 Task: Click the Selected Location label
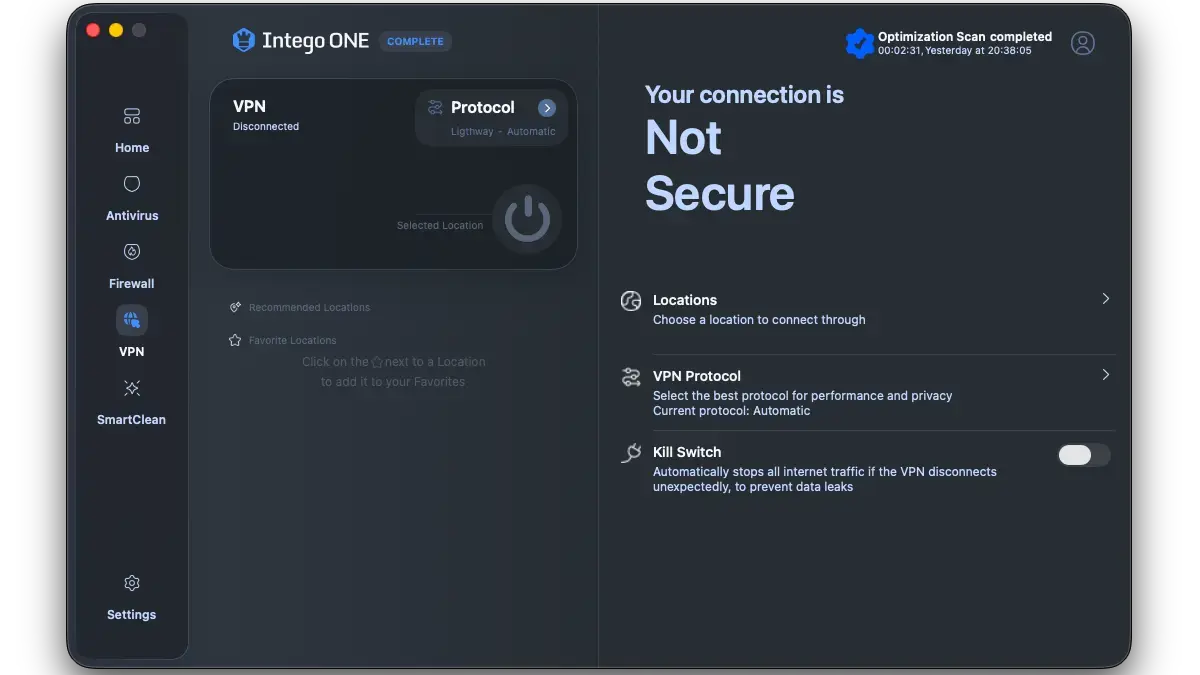[x=440, y=225]
